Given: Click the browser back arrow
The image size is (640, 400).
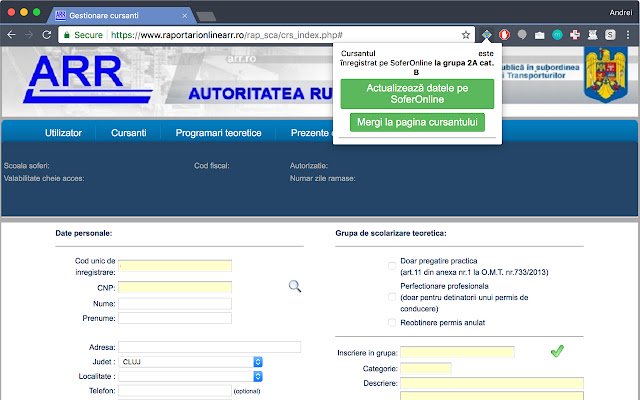Looking at the screenshot, I should click(11, 35).
